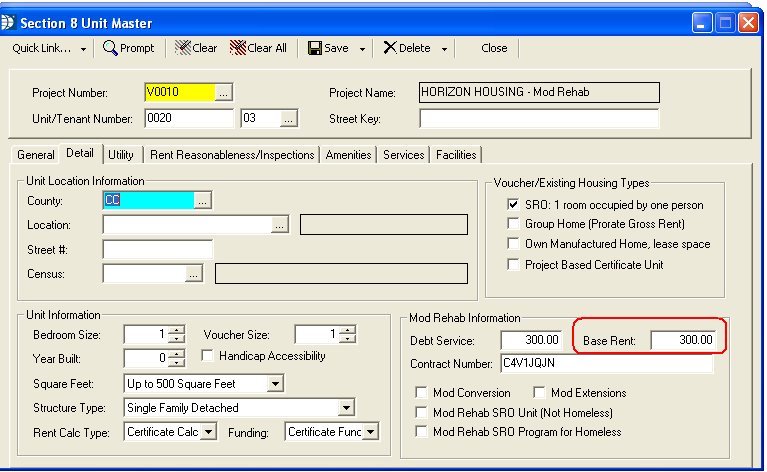Select the Detail tab
Screen dimensions: 767x472
click(80, 153)
